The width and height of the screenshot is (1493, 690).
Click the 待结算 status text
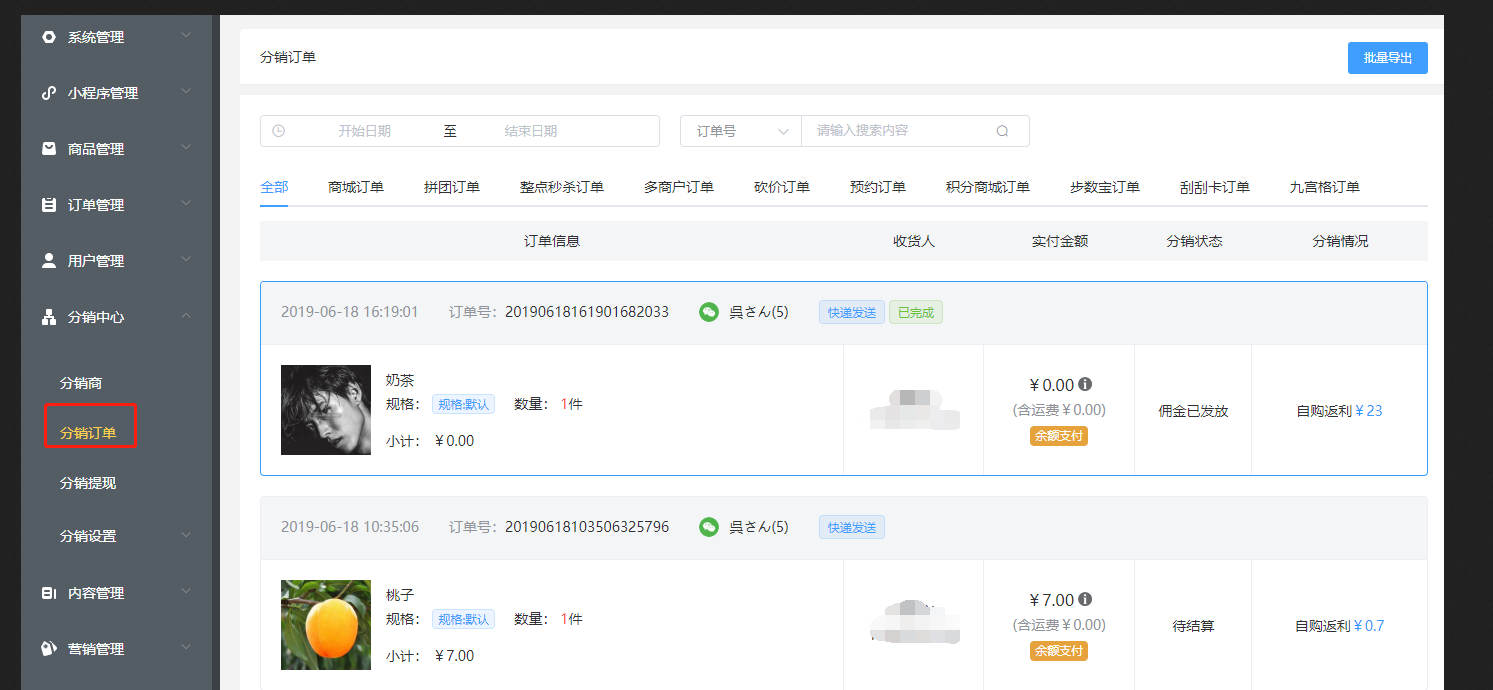(x=1193, y=626)
